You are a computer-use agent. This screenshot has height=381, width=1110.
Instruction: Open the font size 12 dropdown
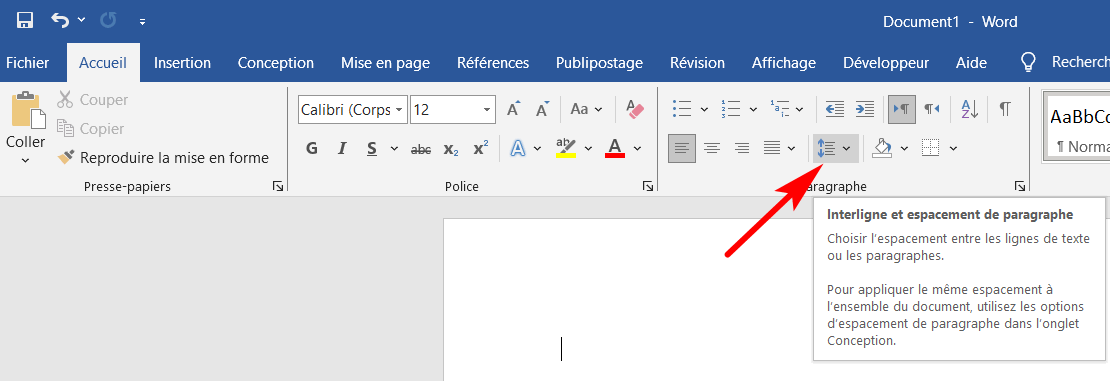point(486,110)
